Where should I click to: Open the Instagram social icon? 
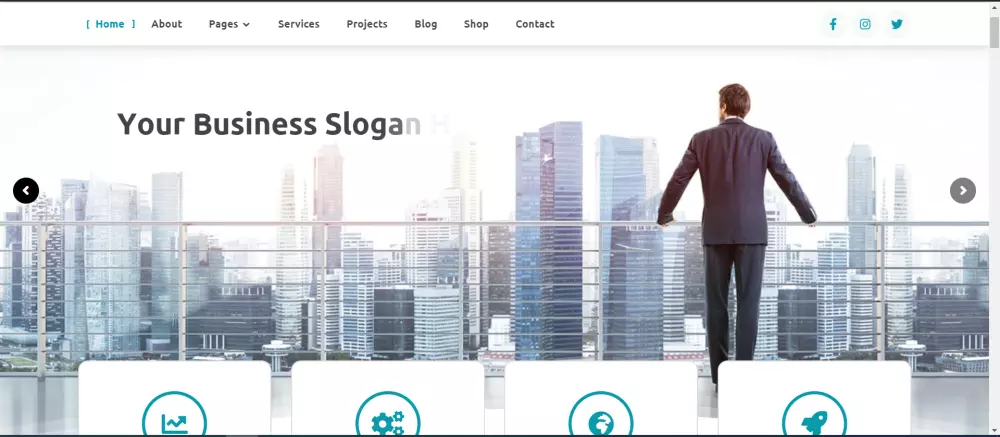click(865, 24)
